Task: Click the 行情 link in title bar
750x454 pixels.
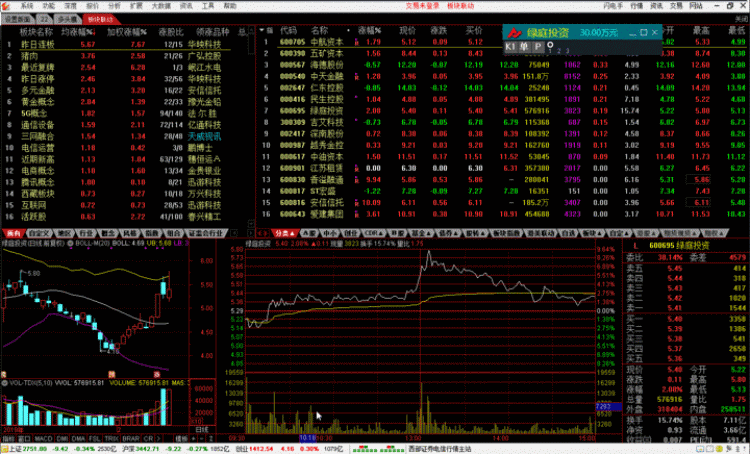Action: 637,6
